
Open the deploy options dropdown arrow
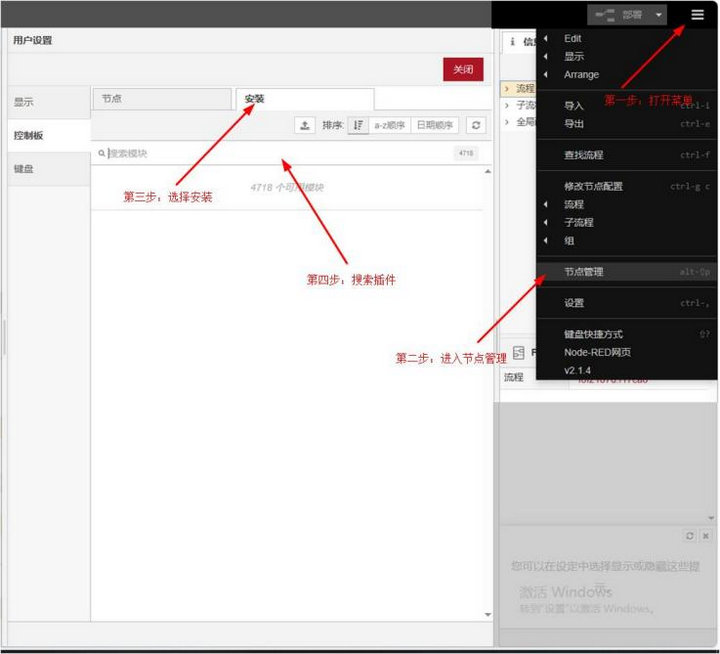[x=658, y=15]
